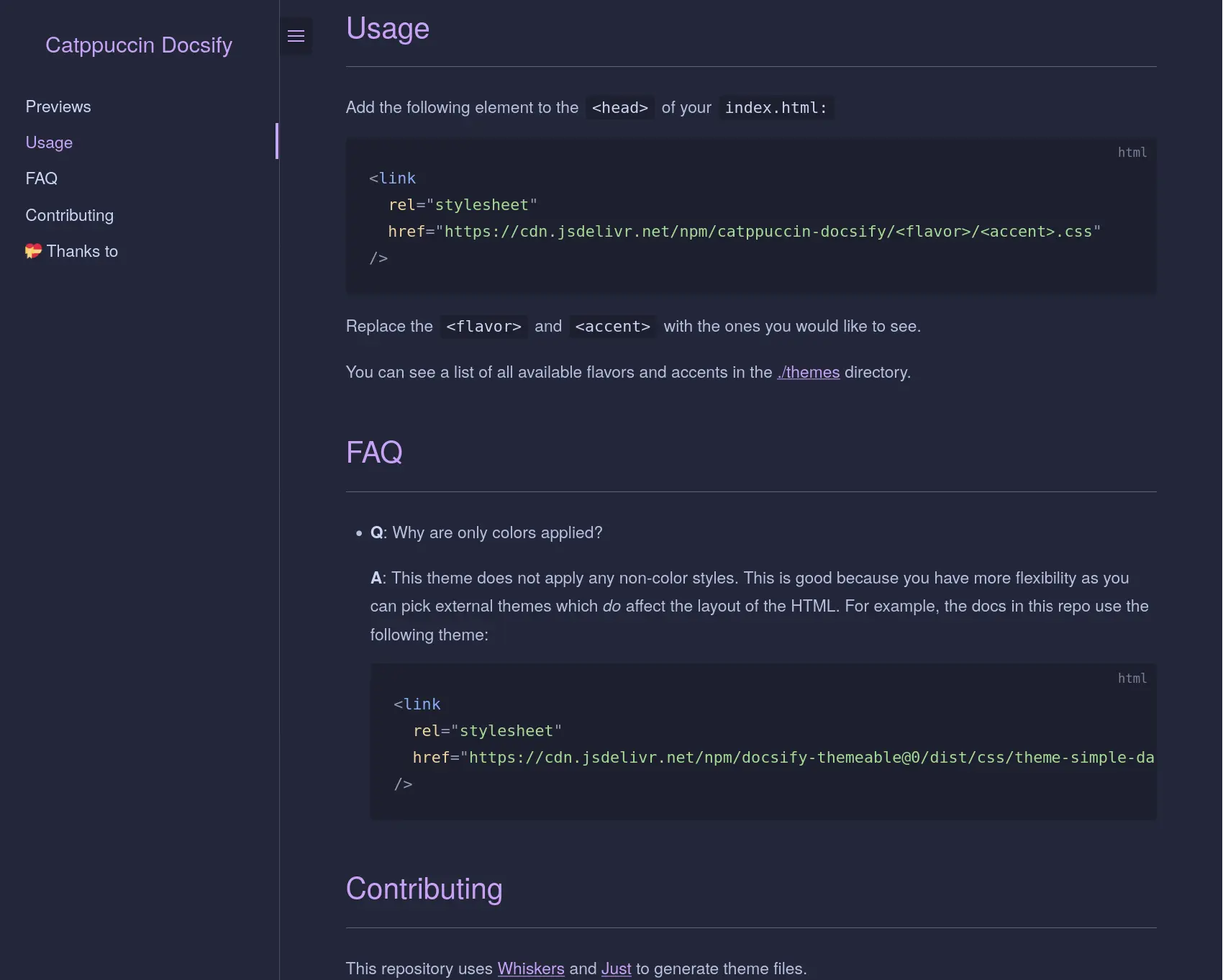Viewport: 1223px width, 980px height.
Task: Click the <accent> inline code tag
Action: 612,327
